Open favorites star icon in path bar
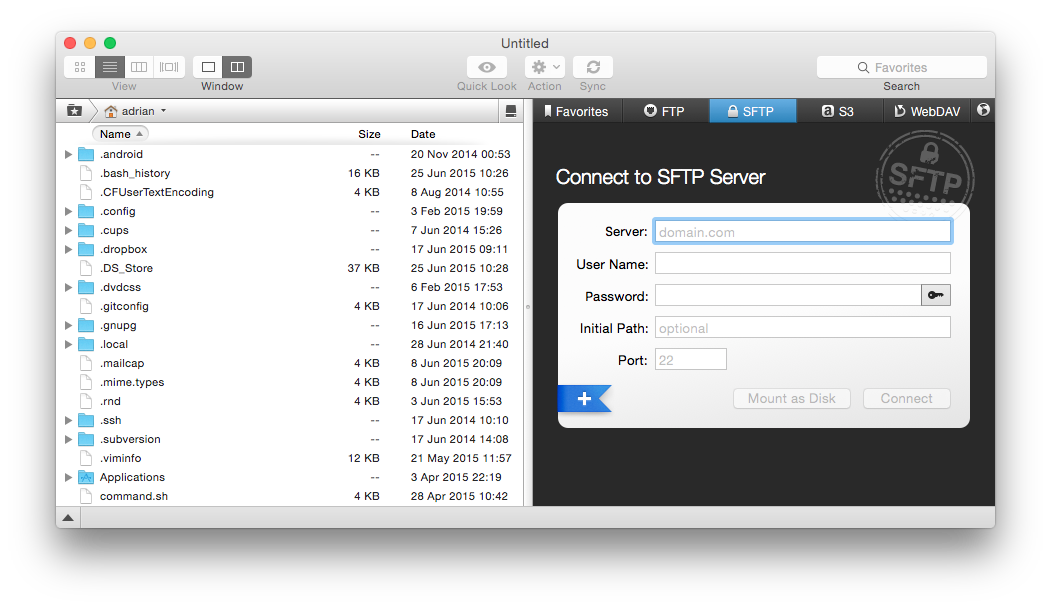Image resolution: width=1051 pixels, height=608 pixels. 74,111
